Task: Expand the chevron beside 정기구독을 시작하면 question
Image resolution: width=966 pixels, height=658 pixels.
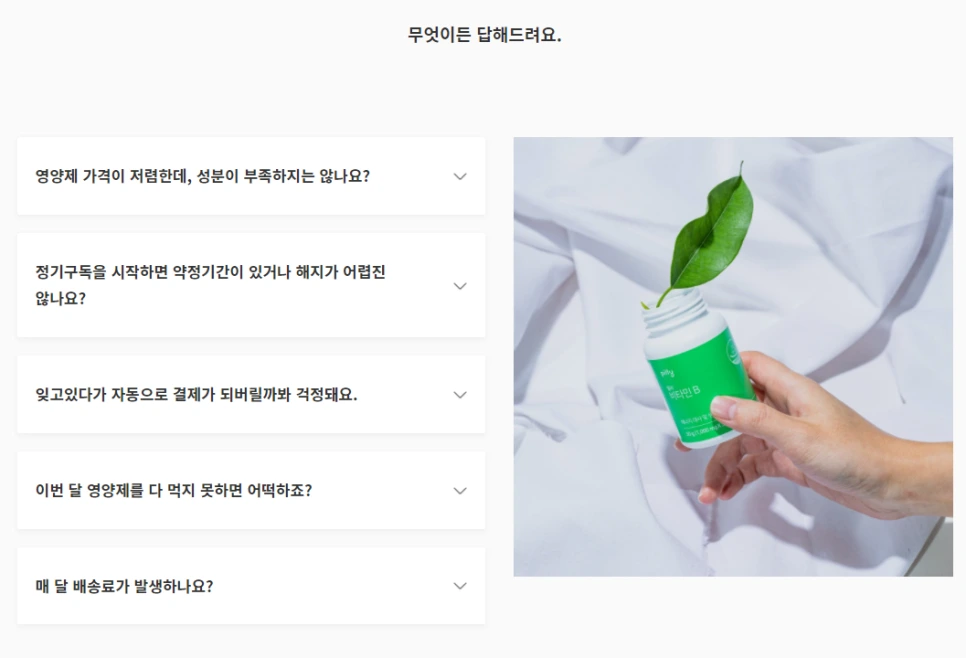Action: [460, 286]
